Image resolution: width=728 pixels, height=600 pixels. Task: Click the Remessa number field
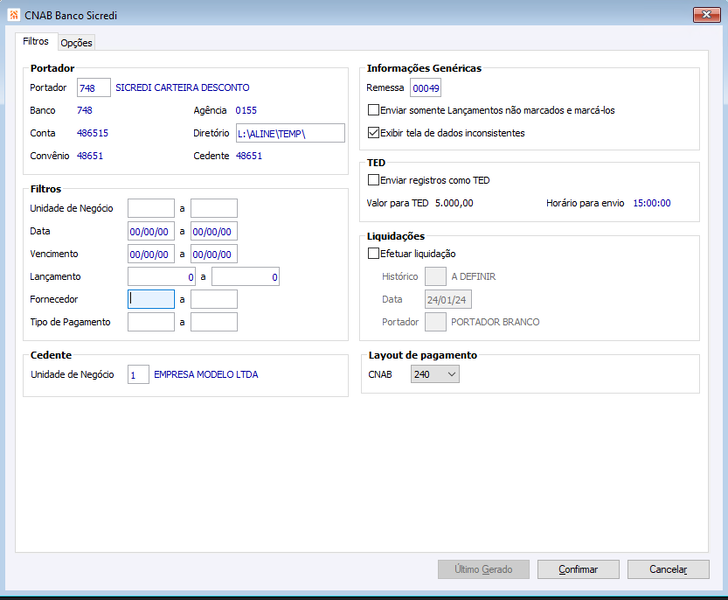point(425,88)
